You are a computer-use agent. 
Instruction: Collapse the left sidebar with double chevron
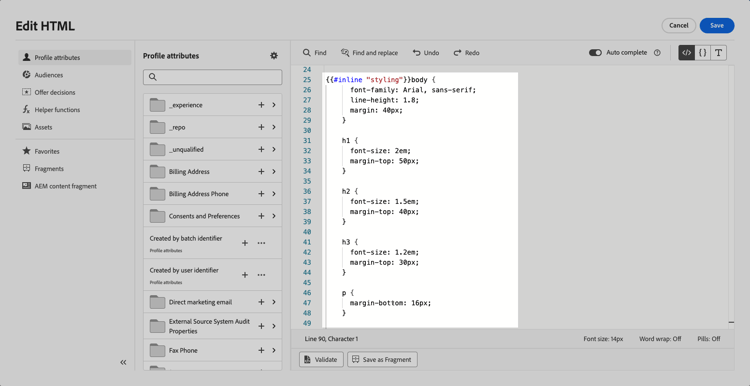coord(123,362)
